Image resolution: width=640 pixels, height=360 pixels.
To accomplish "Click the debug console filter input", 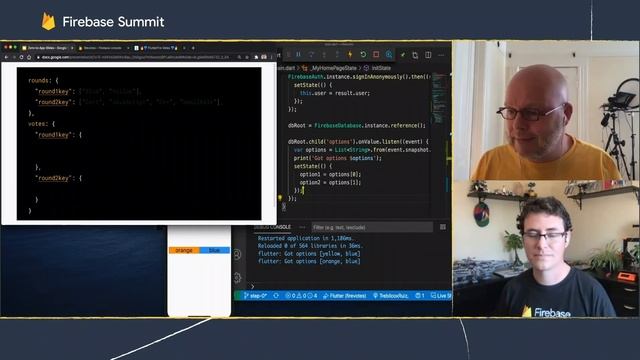I will pyautogui.click(x=372, y=227).
